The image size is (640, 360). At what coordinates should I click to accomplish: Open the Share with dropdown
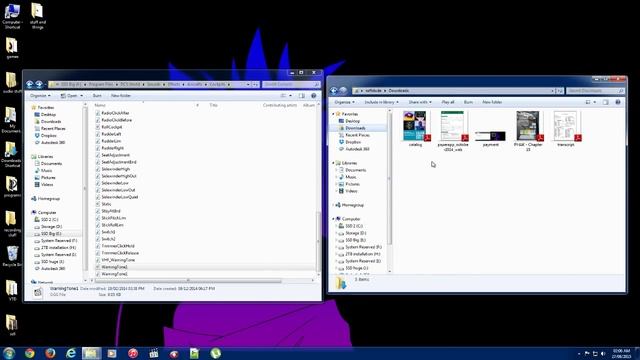click(420, 102)
